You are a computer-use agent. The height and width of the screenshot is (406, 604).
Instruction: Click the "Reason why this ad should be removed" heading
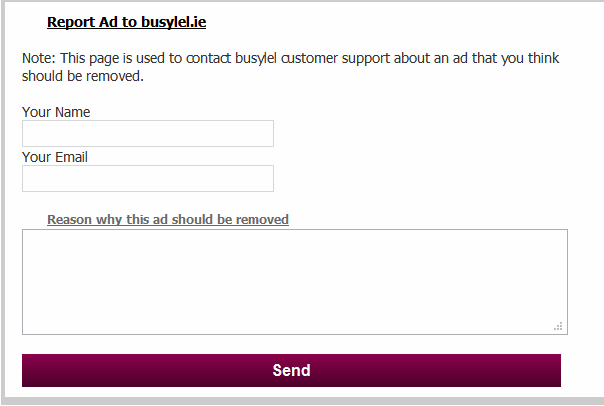click(x=168, y=220)
